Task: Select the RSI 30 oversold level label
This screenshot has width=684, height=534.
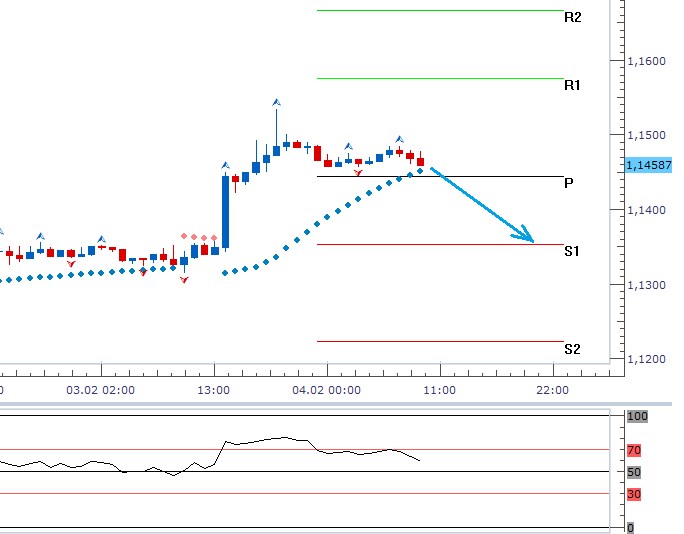Action: click(633, 494)
